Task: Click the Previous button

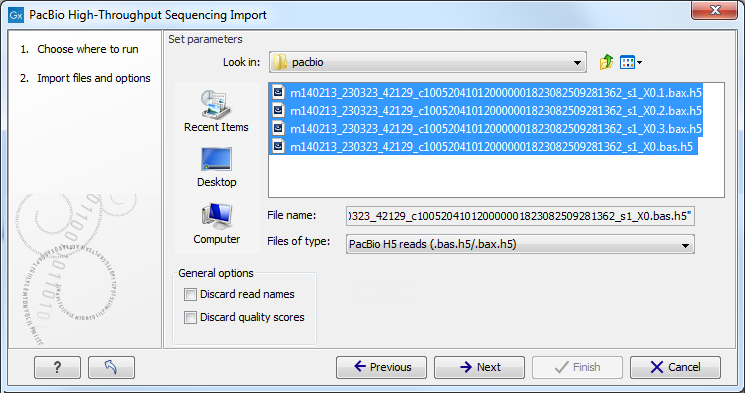Action: 382,367
